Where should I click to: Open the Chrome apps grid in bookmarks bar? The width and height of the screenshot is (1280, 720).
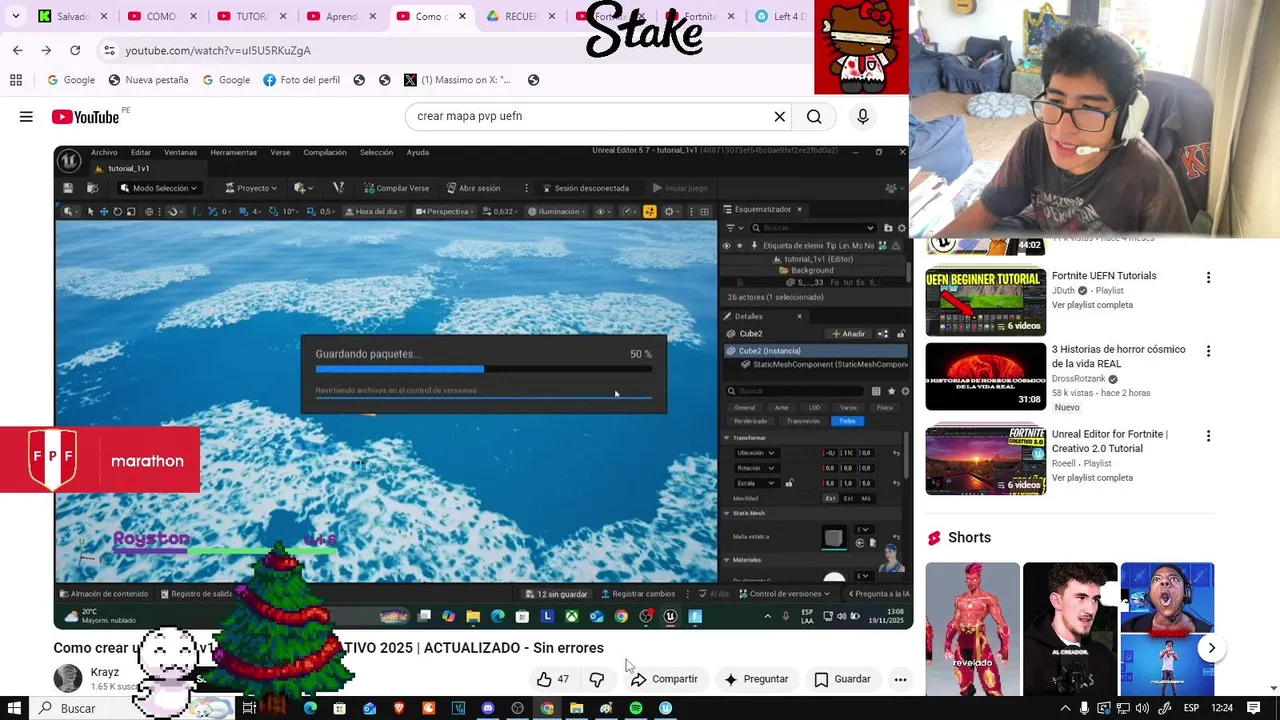pyautogui.click(x=16, y=80)
